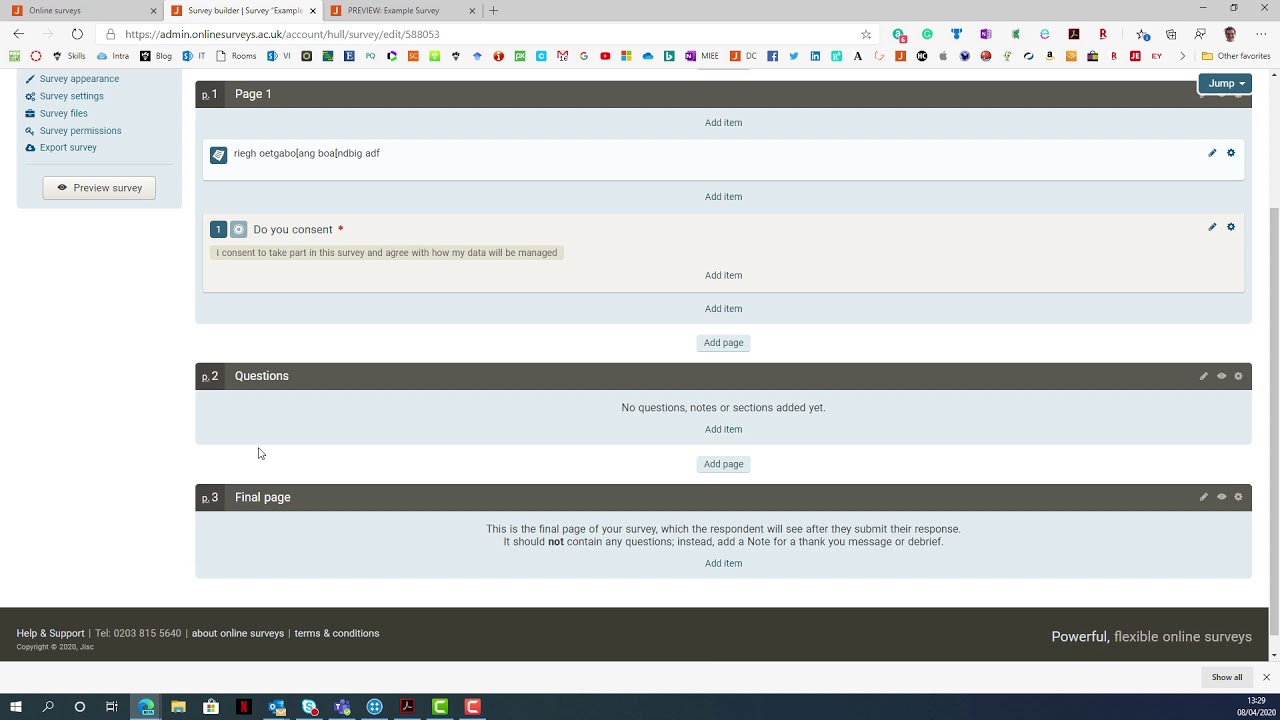Image resolution: width=1280 pixels, height=720 pixels.
Task: Switch to the Online surveys browser tab
Action: click(82, 10)
